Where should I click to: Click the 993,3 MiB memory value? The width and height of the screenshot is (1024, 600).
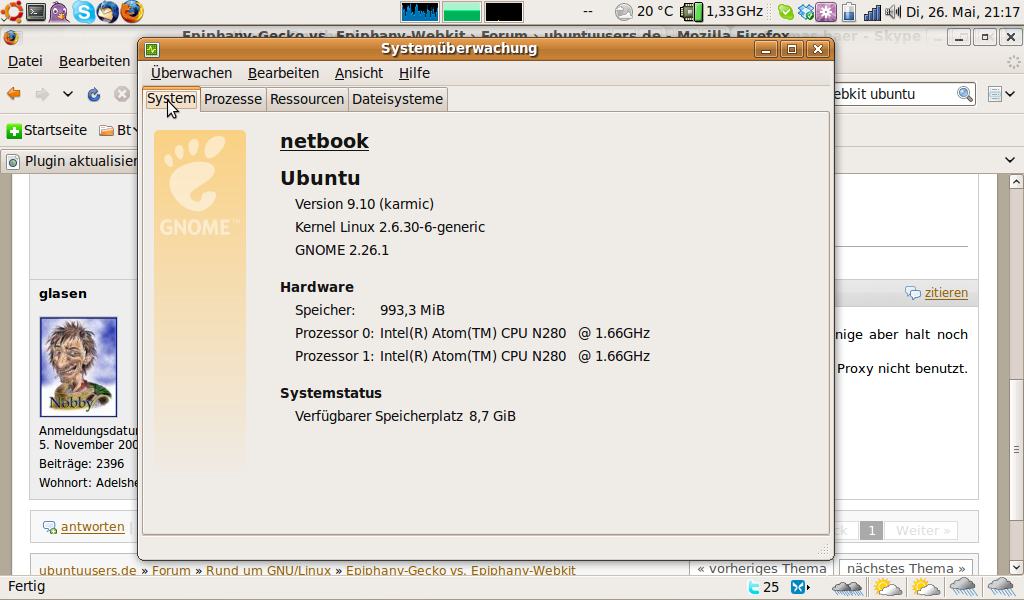tap(412, 310)
